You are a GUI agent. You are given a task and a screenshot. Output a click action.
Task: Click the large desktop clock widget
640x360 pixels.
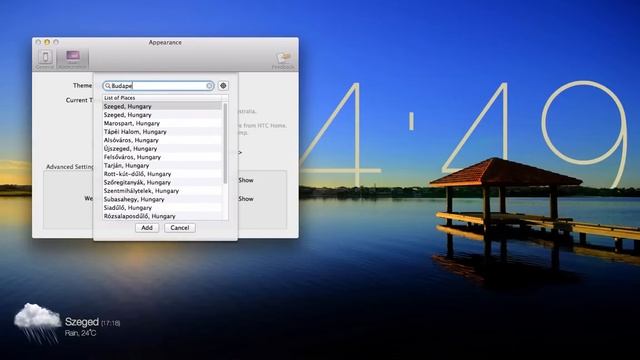point(463,135)
